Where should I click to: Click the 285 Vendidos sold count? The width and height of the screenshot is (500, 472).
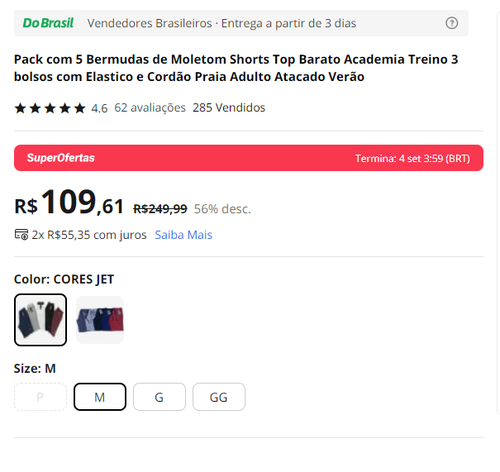[229, 108]
